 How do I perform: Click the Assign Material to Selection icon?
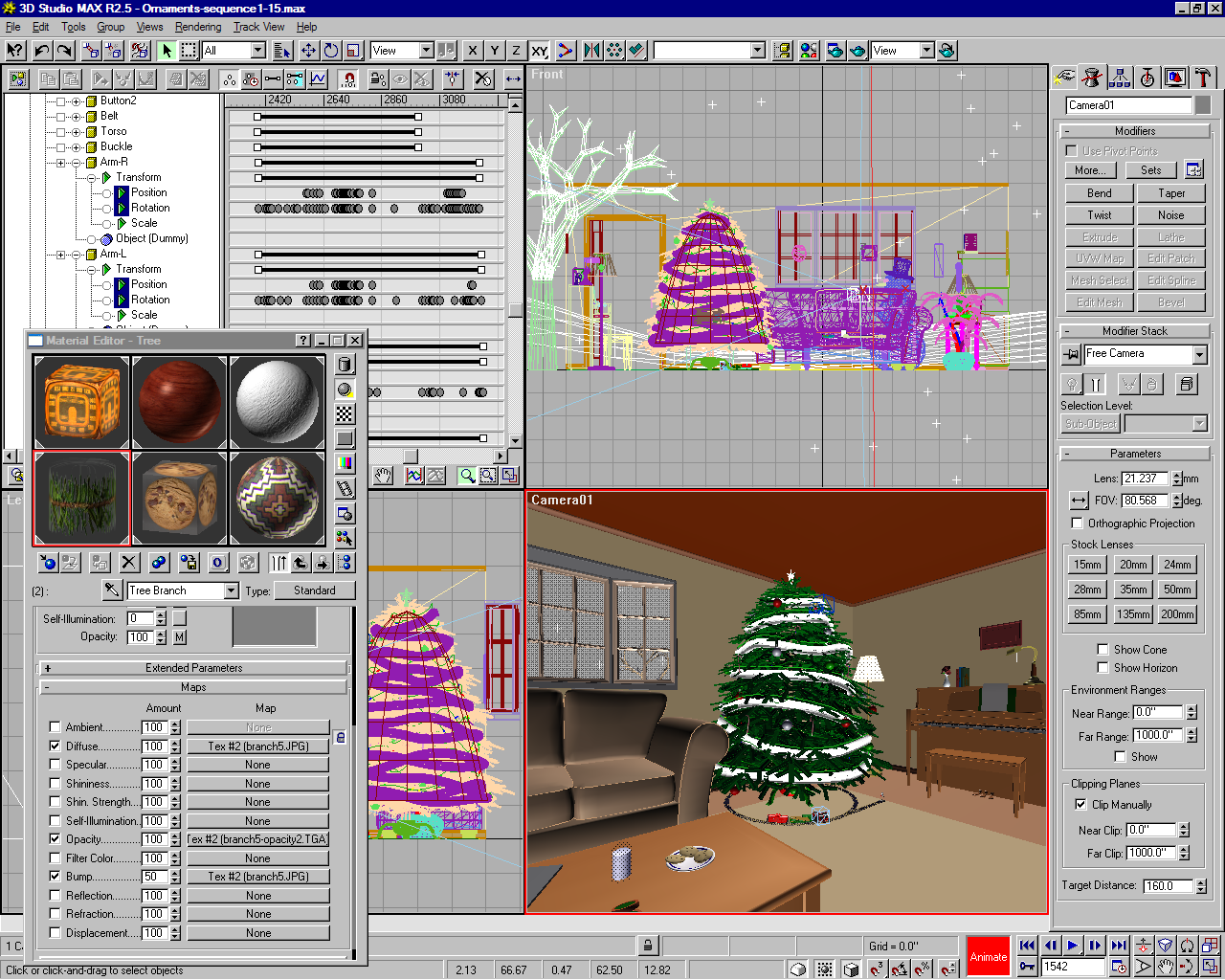pos(100,563)
